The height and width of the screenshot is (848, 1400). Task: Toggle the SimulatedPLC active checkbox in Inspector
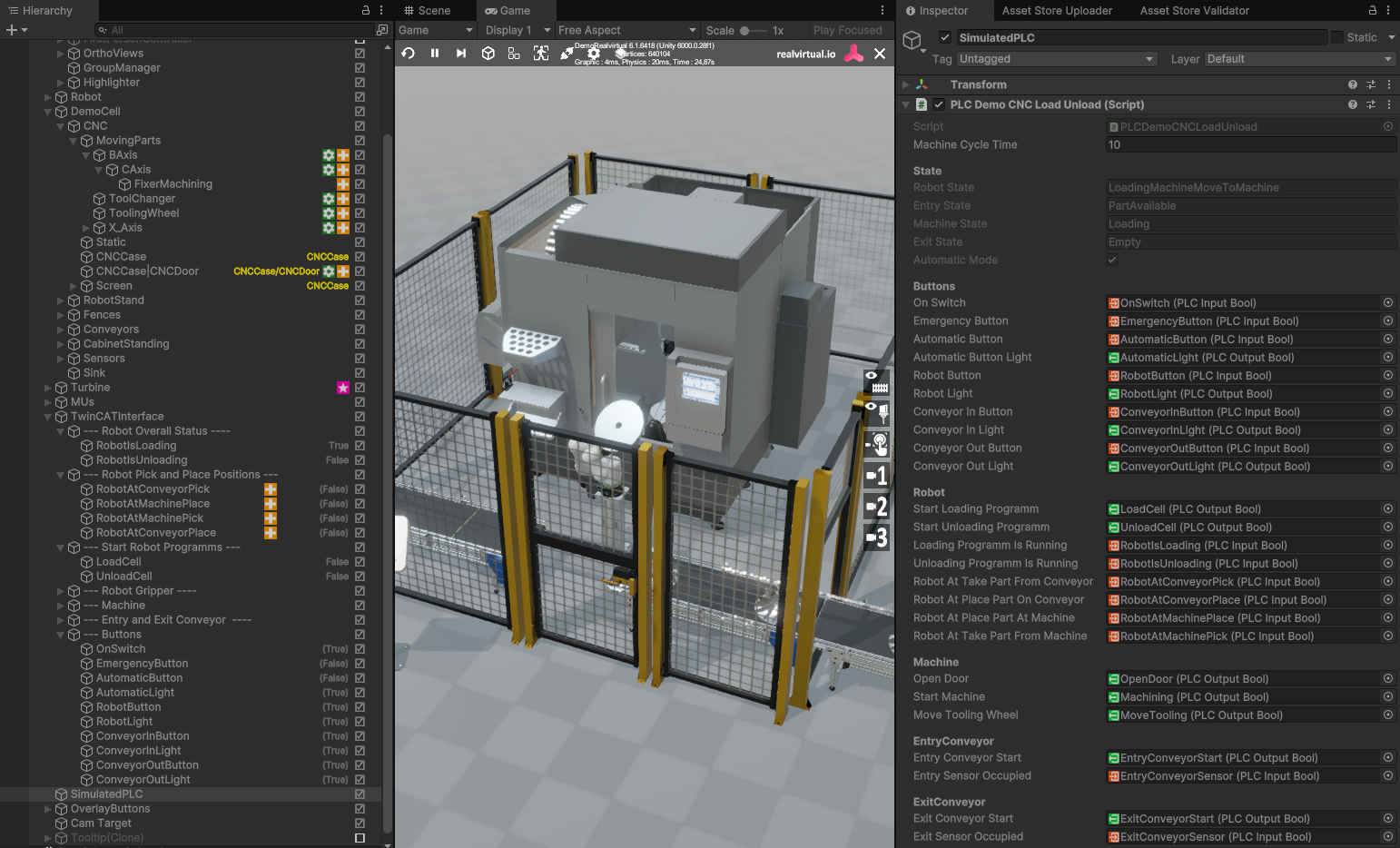pos(945,37)
